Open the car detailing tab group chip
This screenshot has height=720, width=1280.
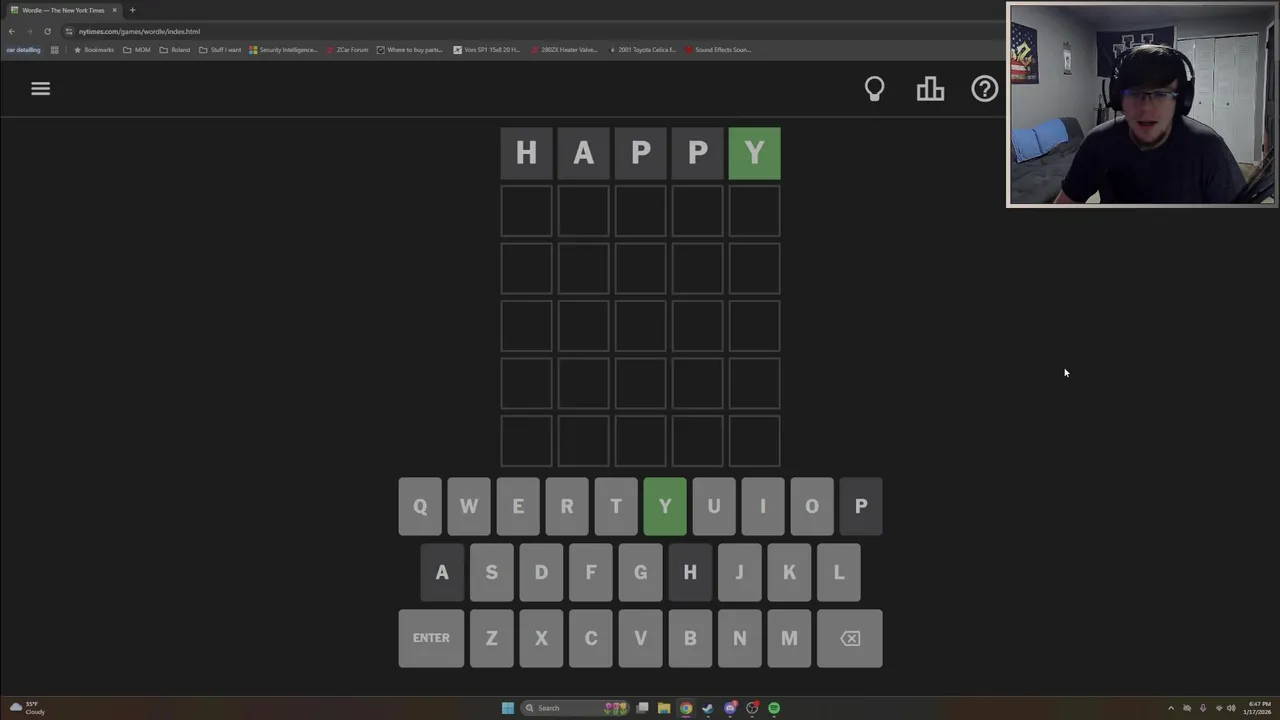point(24,50)
